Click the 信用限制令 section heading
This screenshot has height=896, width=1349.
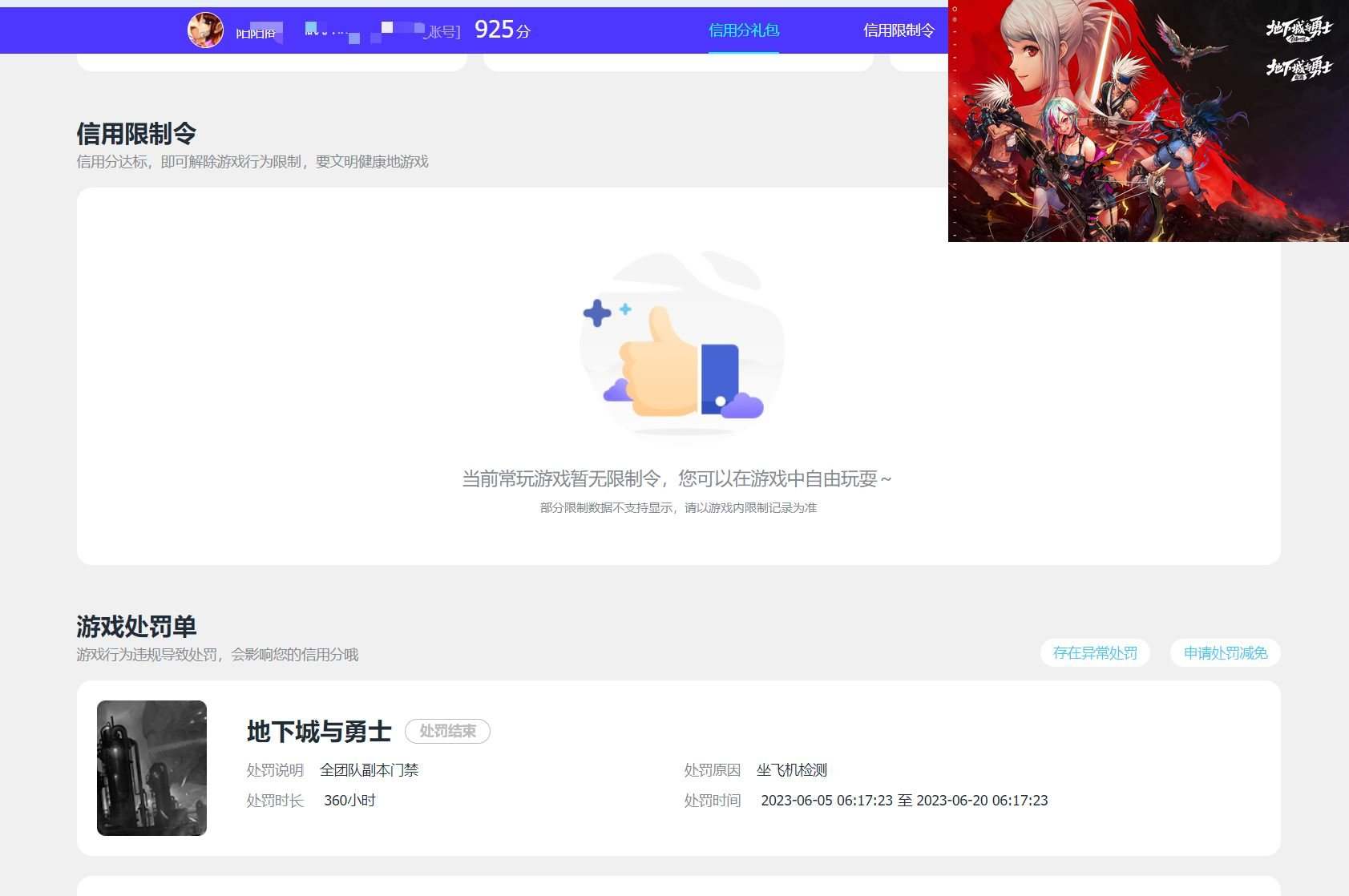point(136,133)
